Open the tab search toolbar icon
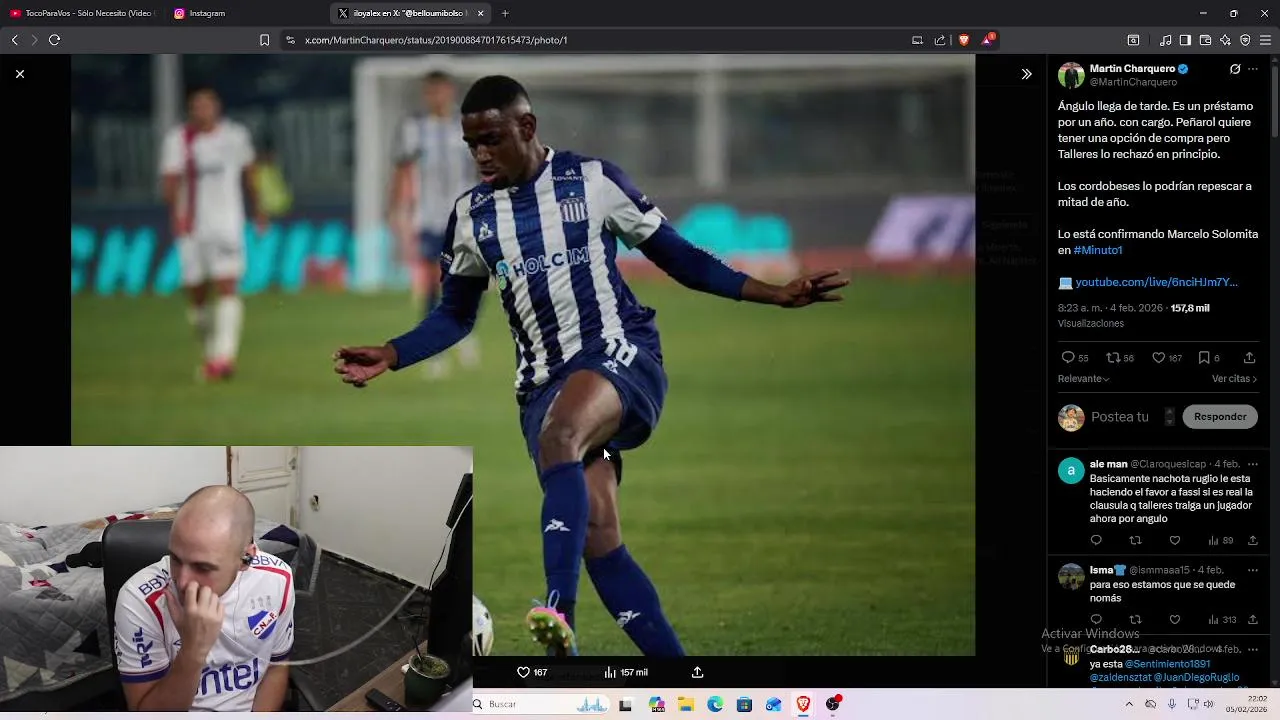 [1133, 40]
